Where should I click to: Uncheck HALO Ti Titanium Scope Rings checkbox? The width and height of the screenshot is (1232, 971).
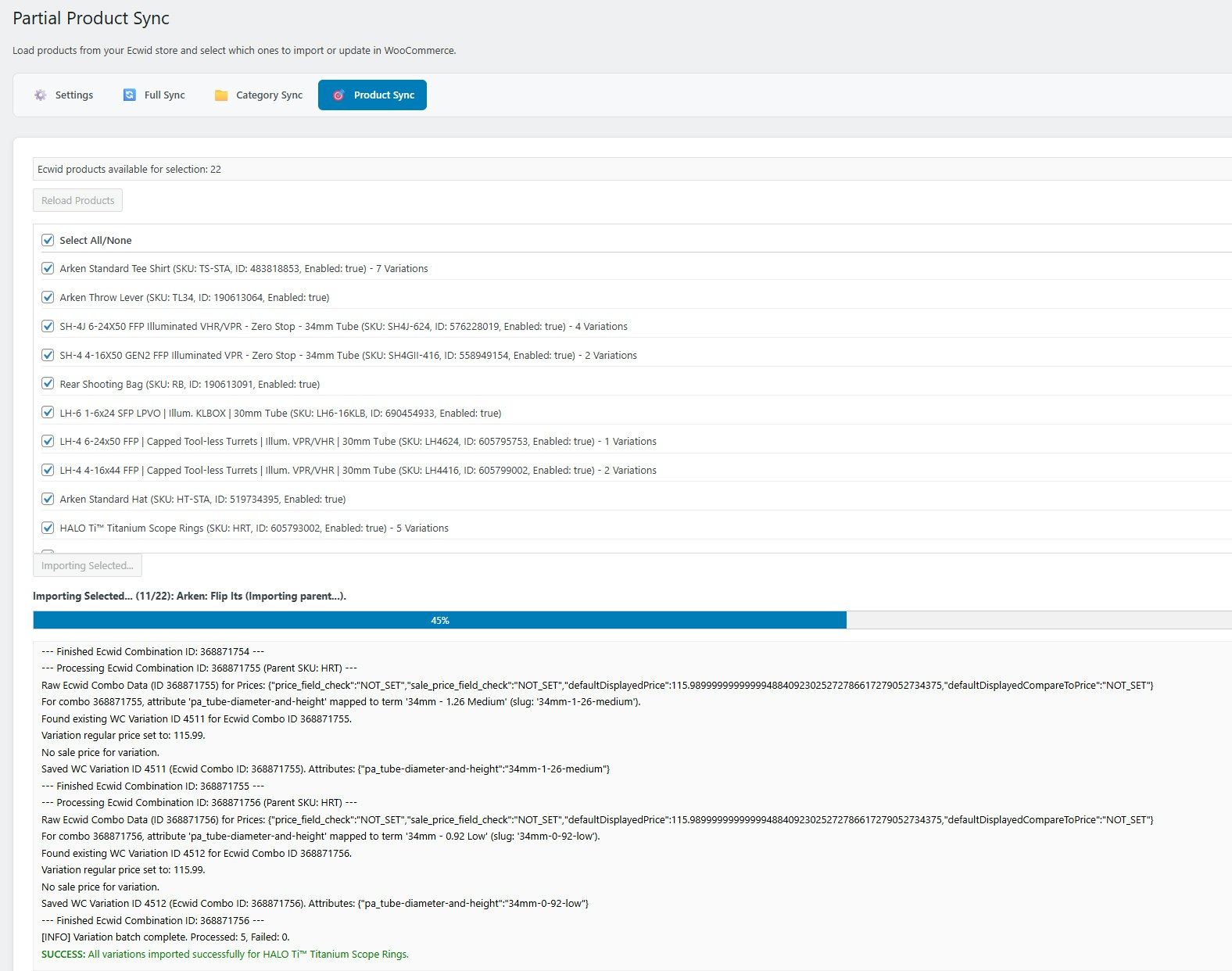point(48,528)
